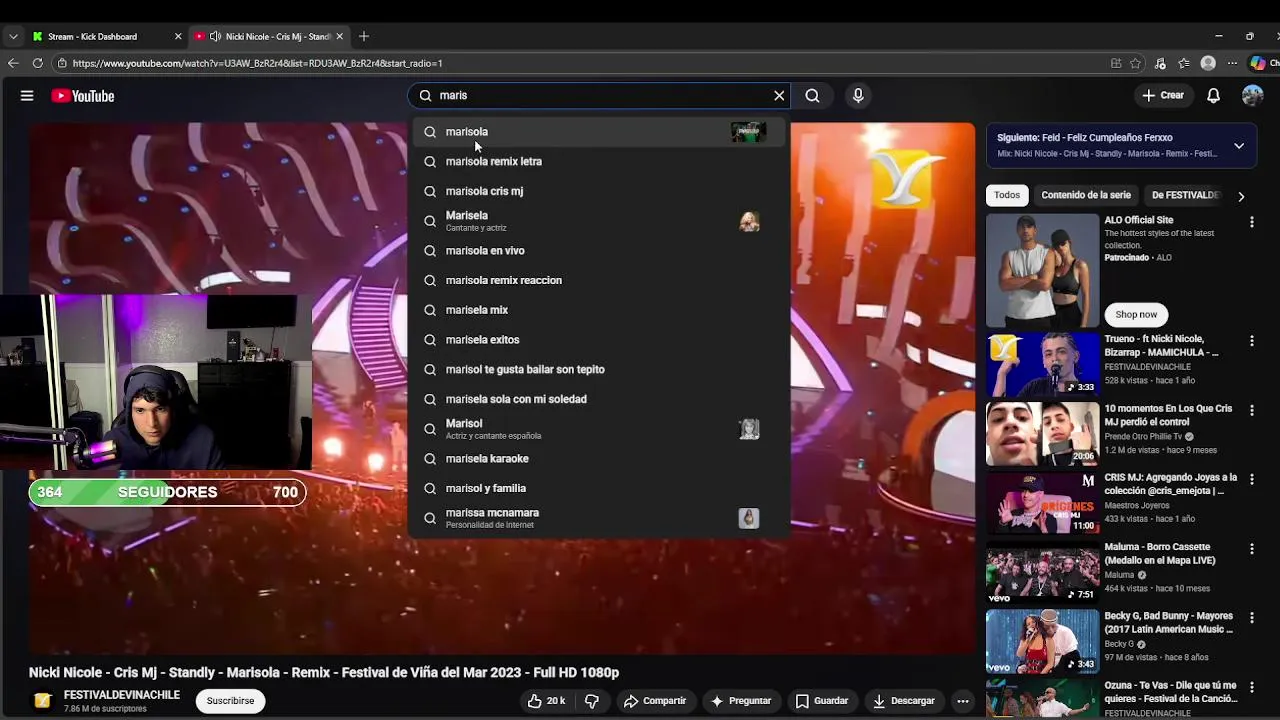Dislike the video with thumbs down
Screen dimensions: 1280x720
click(591, 701)
